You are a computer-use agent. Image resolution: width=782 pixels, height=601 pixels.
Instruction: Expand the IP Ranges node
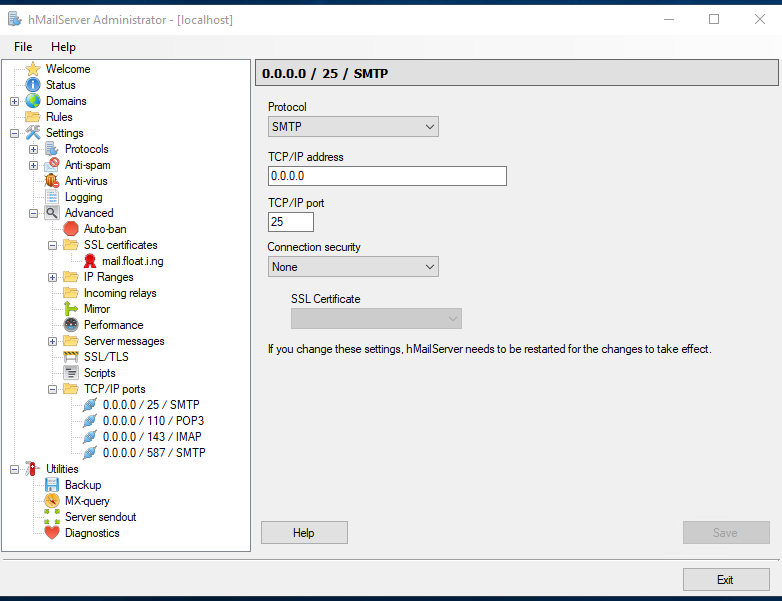click(x=52, y=277)
